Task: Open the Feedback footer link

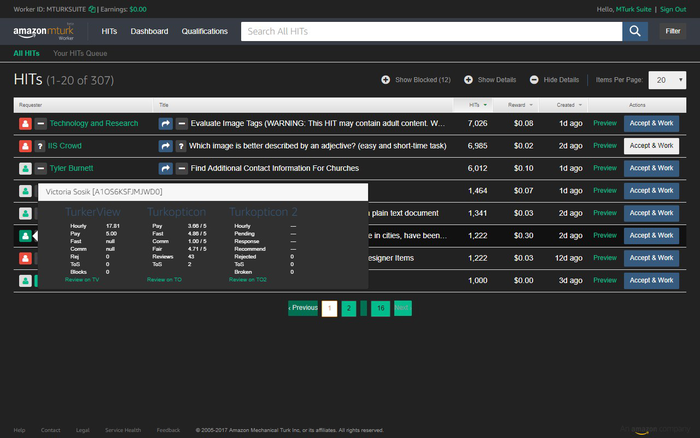Action: pos(168,430)
